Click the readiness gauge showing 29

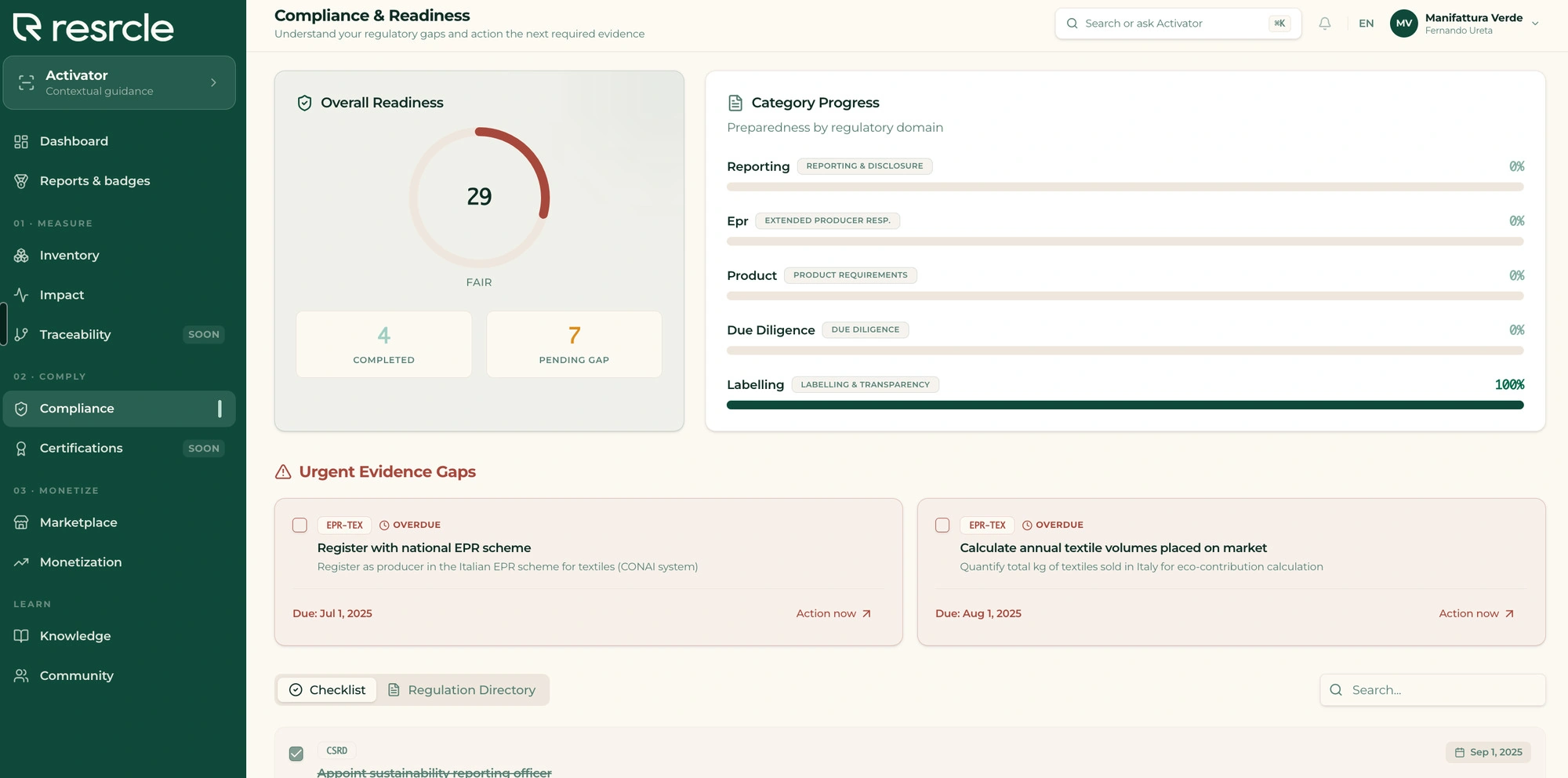(x=479, y=197)
